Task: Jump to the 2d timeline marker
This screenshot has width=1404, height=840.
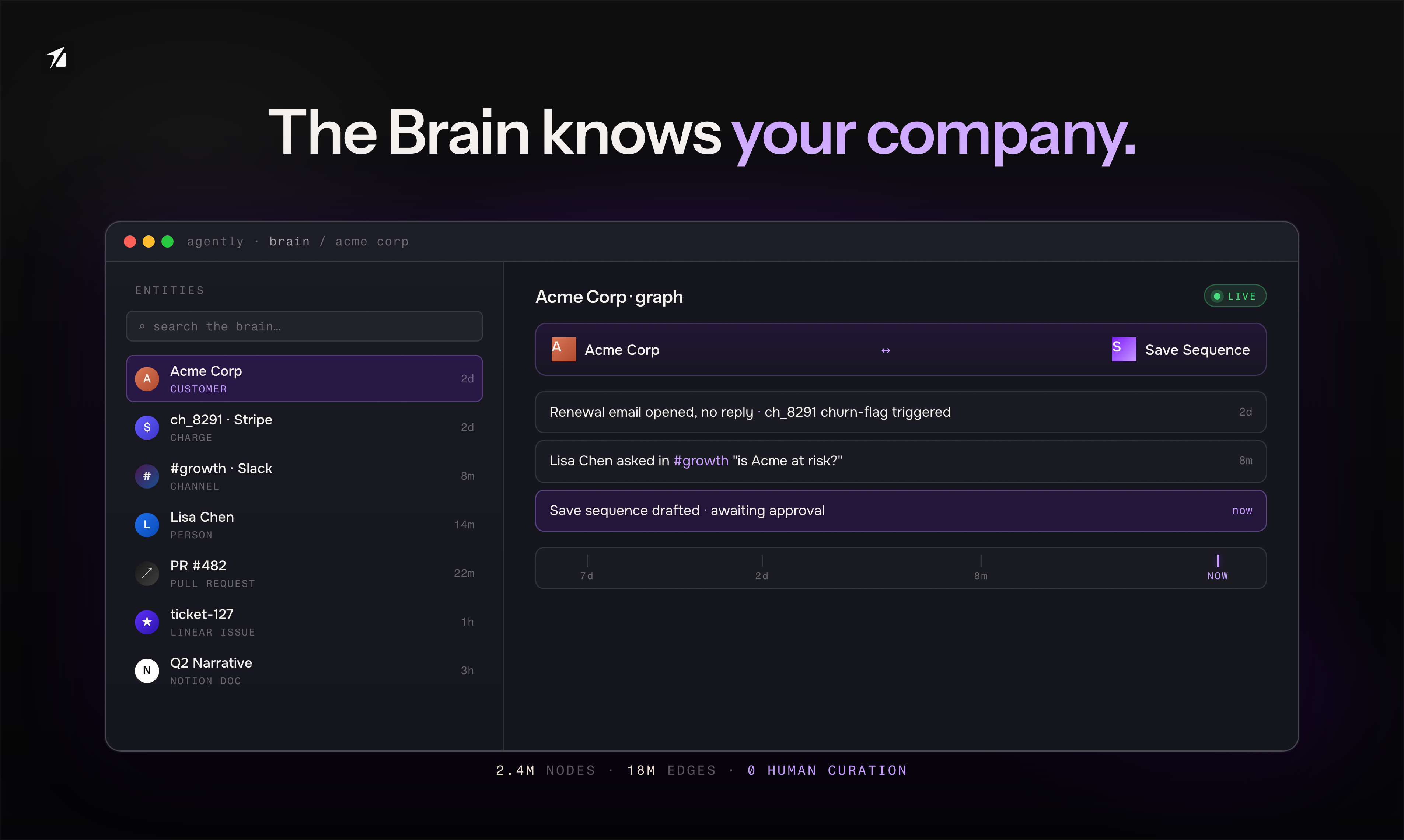Action: click(761, 568)
